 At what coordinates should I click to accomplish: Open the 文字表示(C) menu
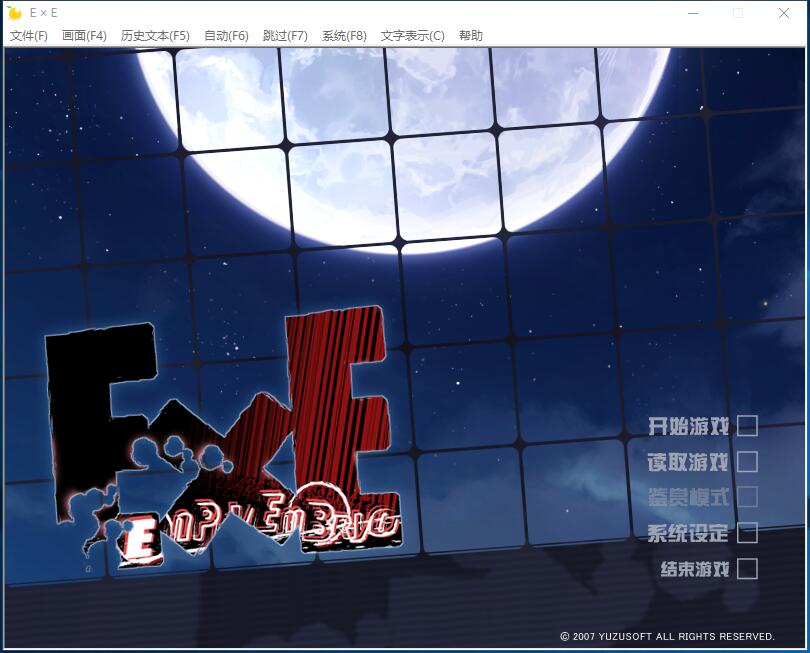[411, 35]
